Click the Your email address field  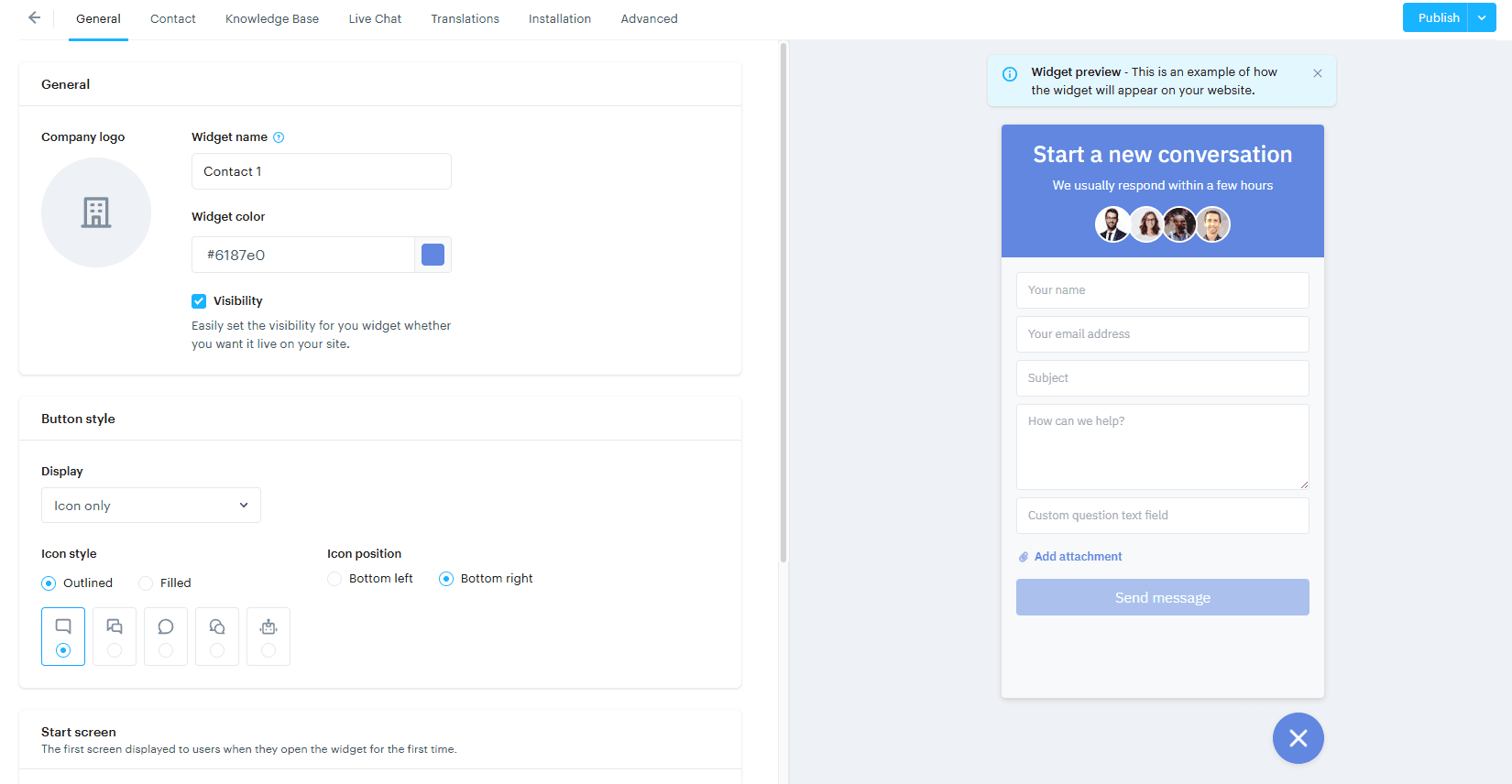[1163, 334]
